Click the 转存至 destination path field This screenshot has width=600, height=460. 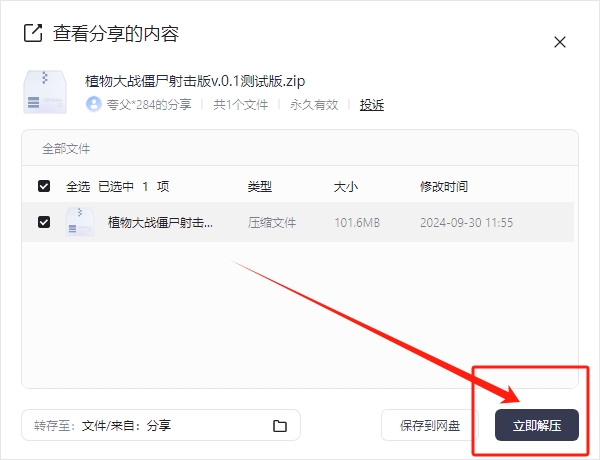[x=150, y=426]
